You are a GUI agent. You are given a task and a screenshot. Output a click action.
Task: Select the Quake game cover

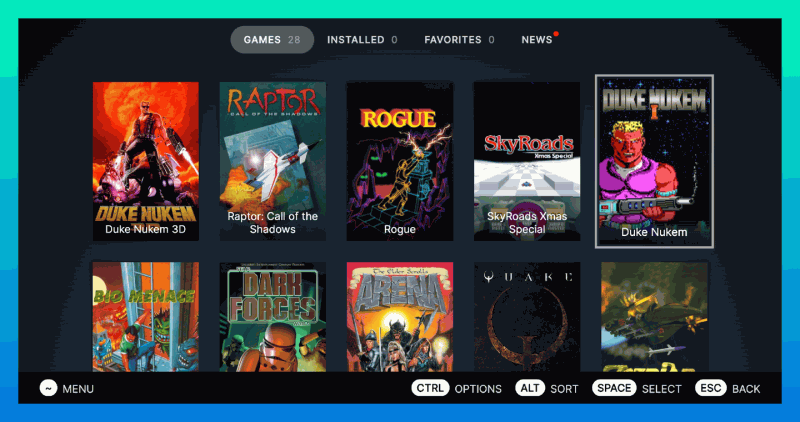point(527,317)
